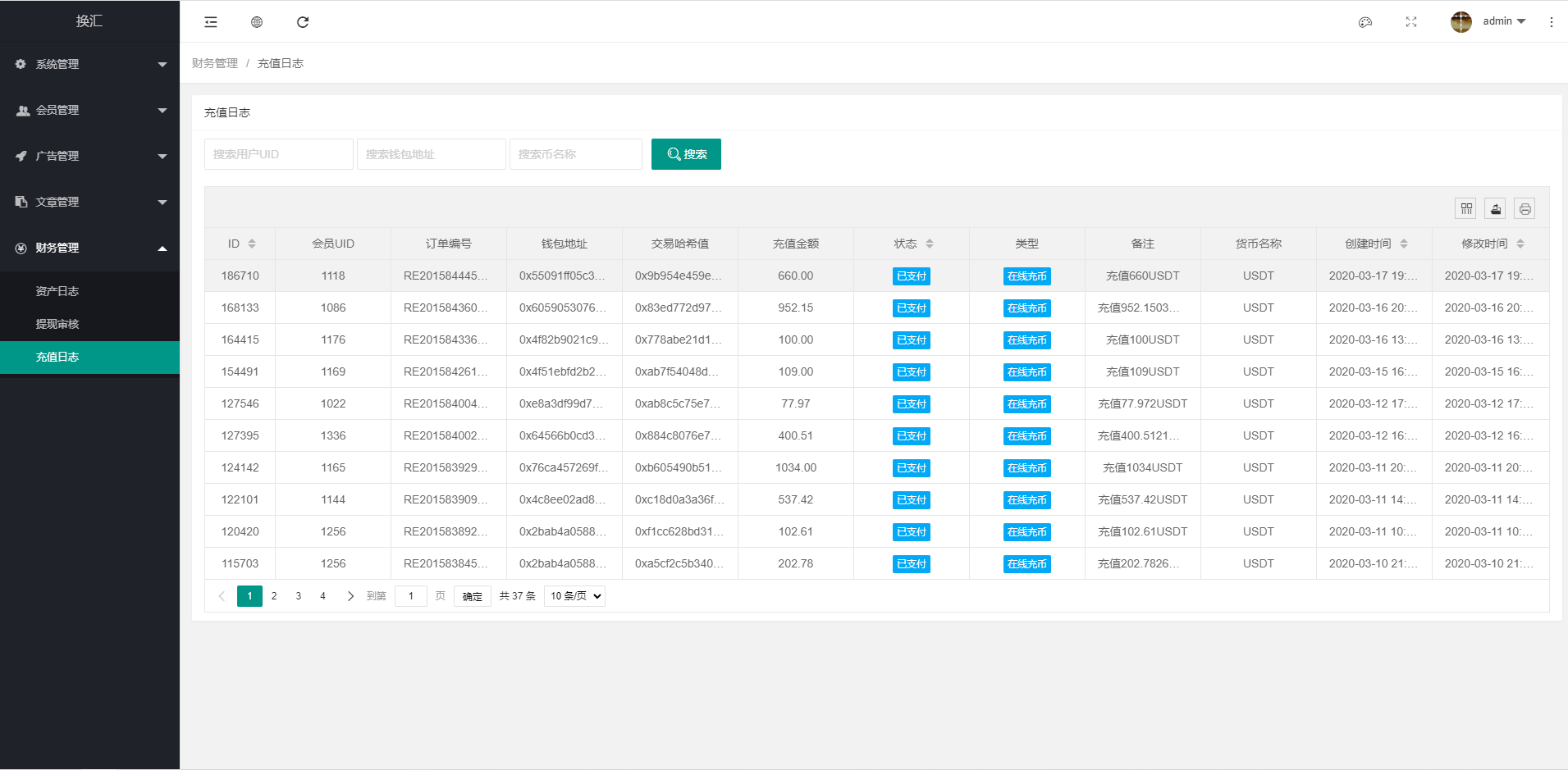Click the 搜索用户UID input field

coord(278,154)
